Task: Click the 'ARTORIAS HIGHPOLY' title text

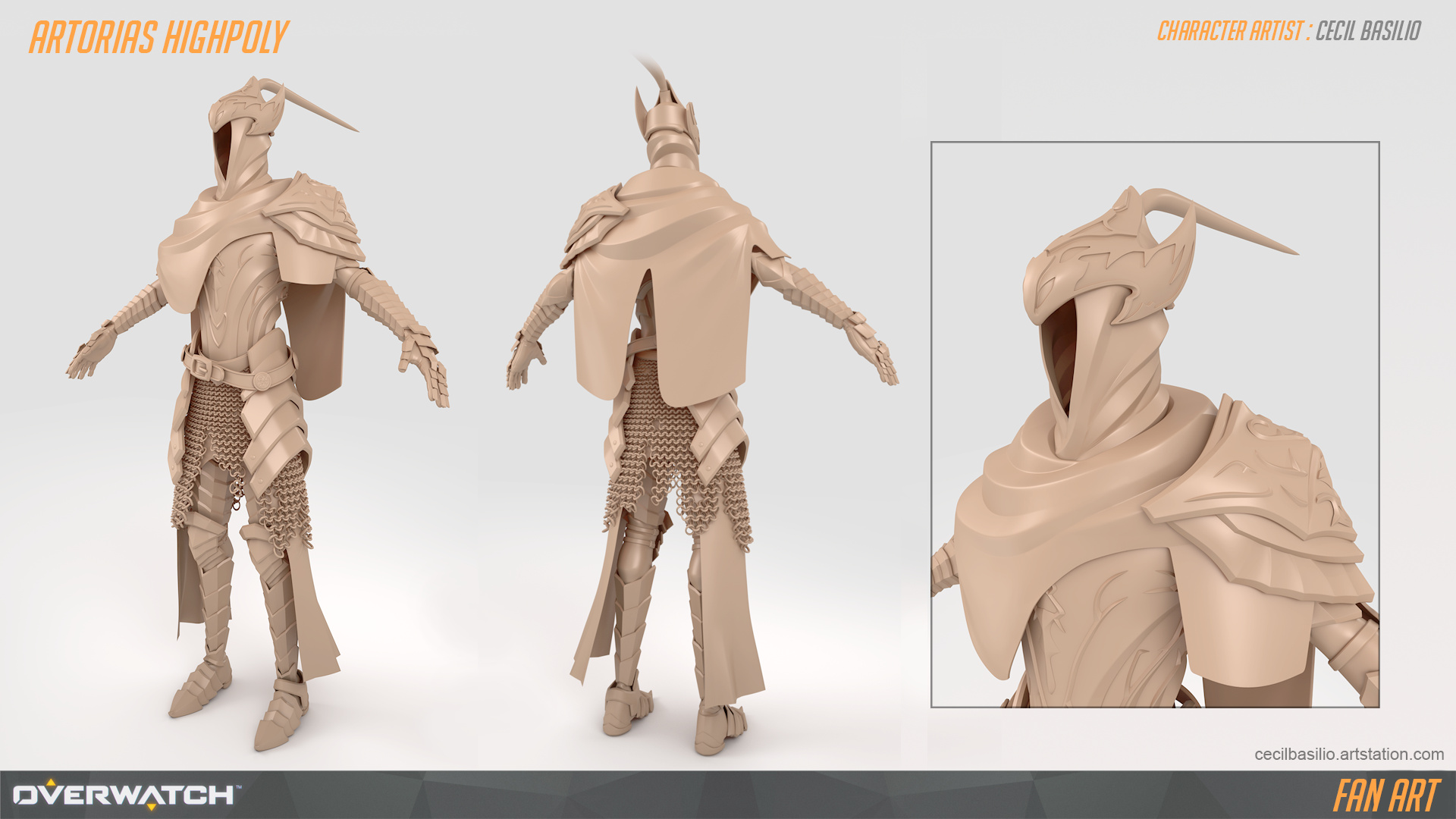Action: point(159,37)
